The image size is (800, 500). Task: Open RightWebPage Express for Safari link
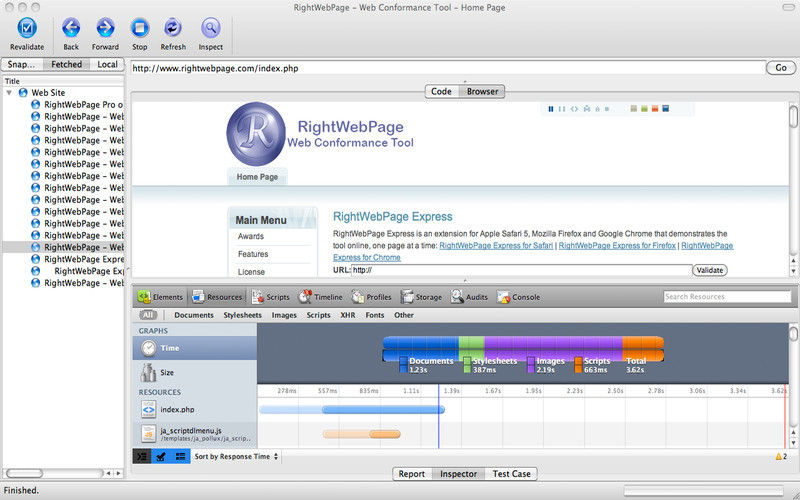496,245
